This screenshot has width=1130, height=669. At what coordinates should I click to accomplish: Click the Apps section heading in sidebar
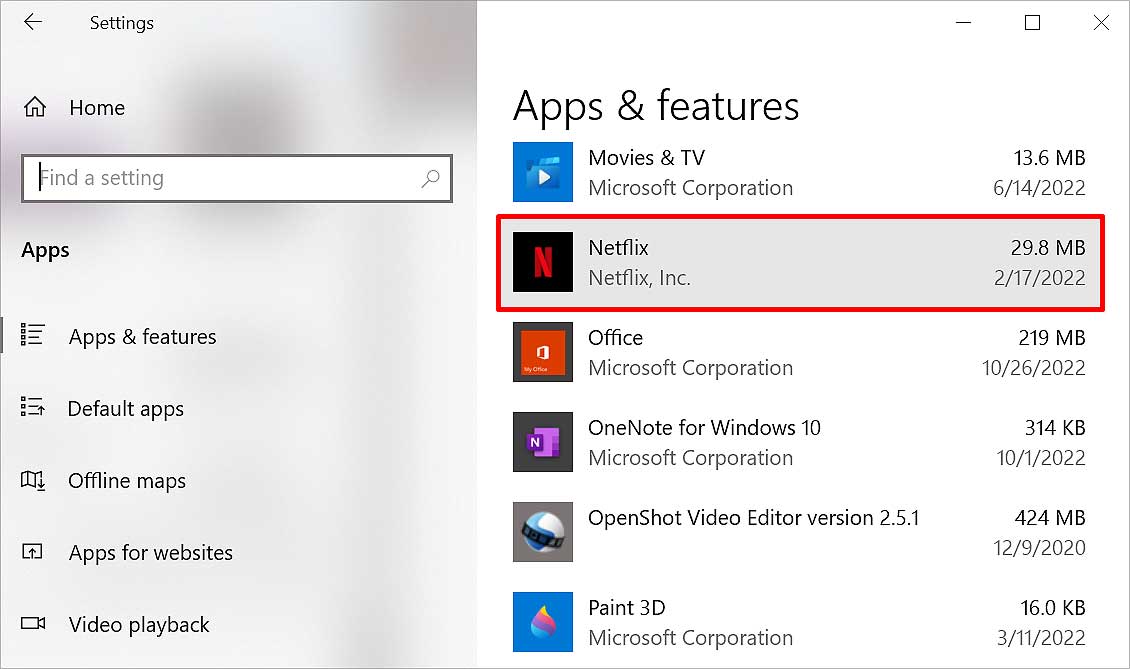[x=45, y=250]
